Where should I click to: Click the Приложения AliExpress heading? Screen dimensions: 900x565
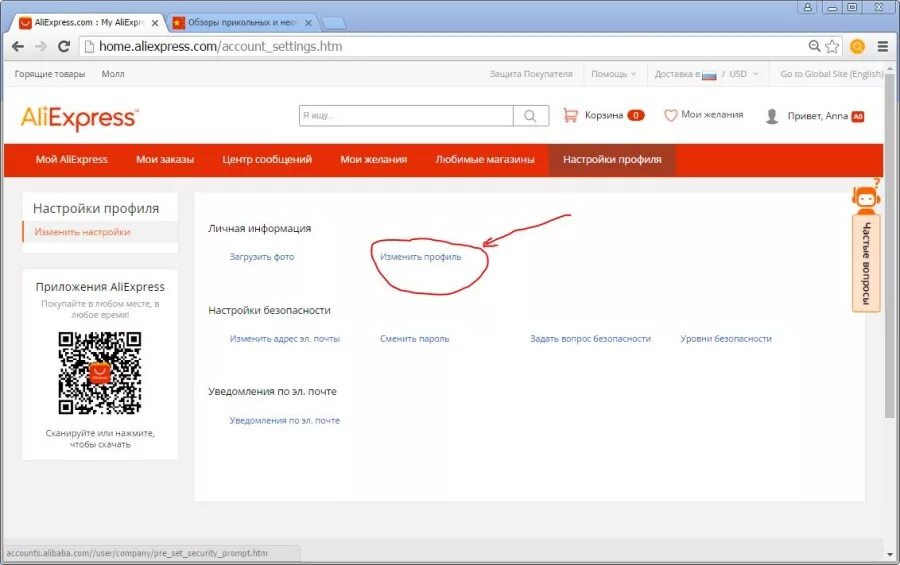(100, 287)
